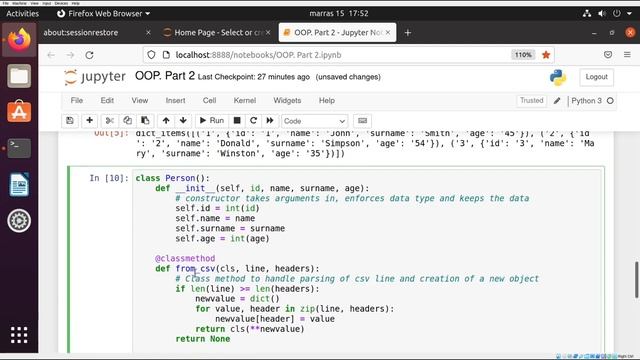The width and height of the screenshot is (640, 360).
Task: Insert a cell below with plus icon
Action: pos(89,121)
